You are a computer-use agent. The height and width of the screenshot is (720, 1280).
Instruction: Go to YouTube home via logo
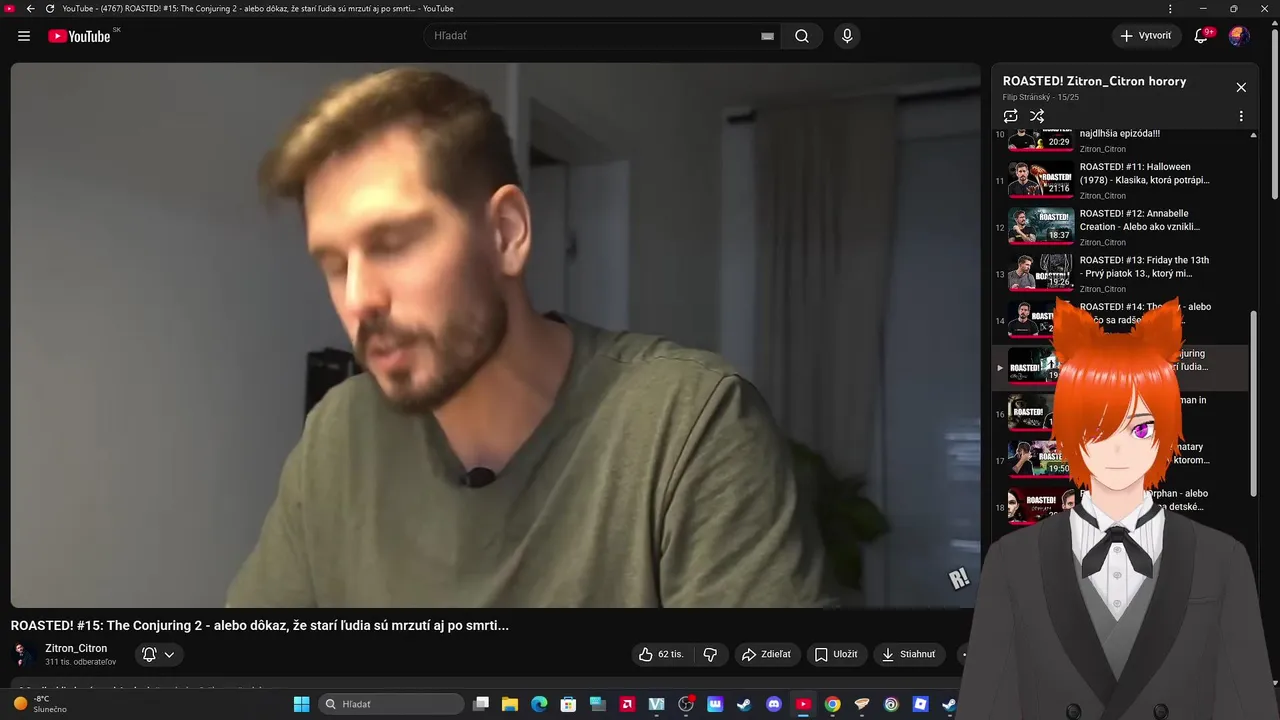point(79,36)
